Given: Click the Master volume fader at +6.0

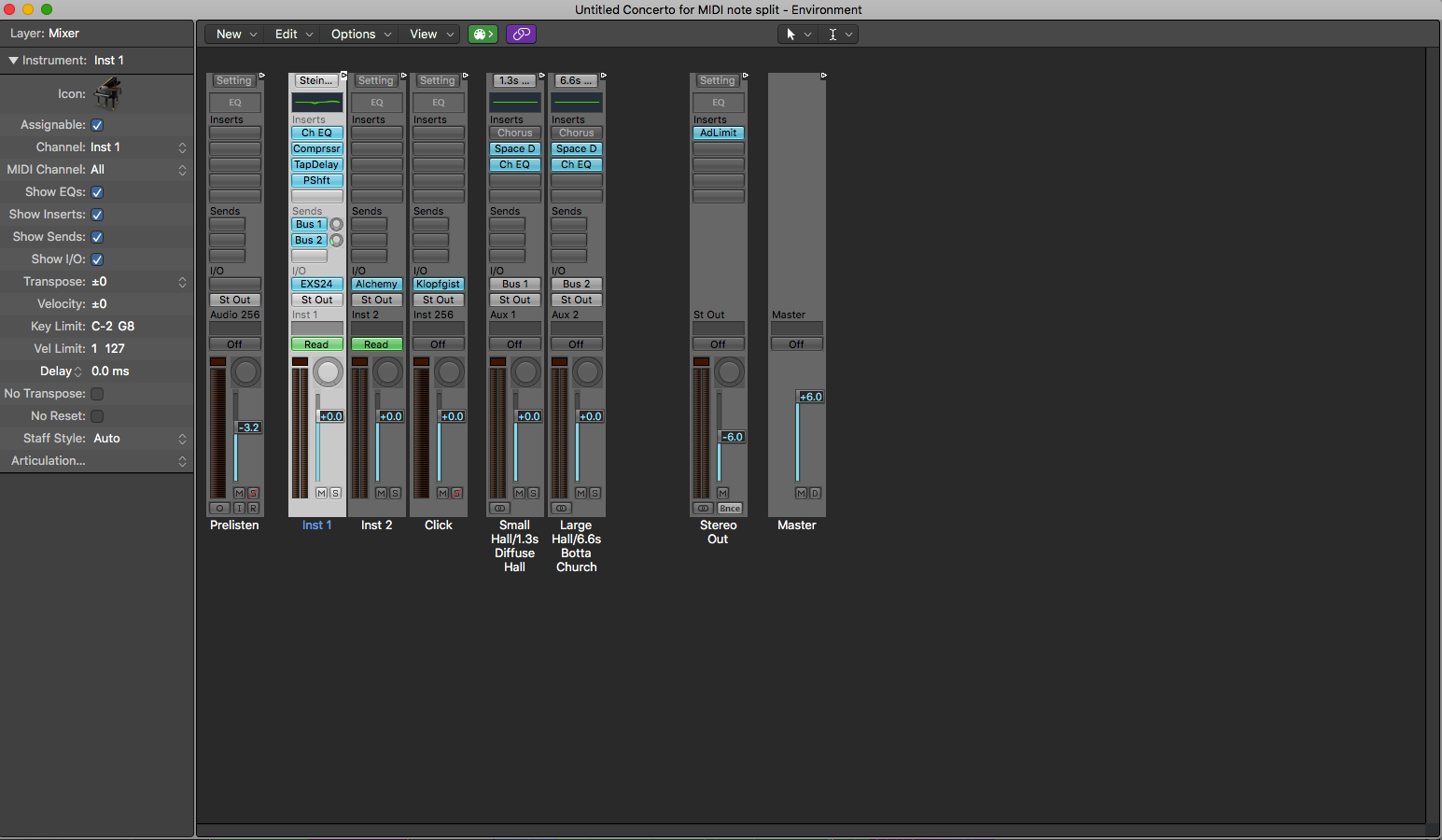Looking at the screenshot, I should click(x=809, y=397).
